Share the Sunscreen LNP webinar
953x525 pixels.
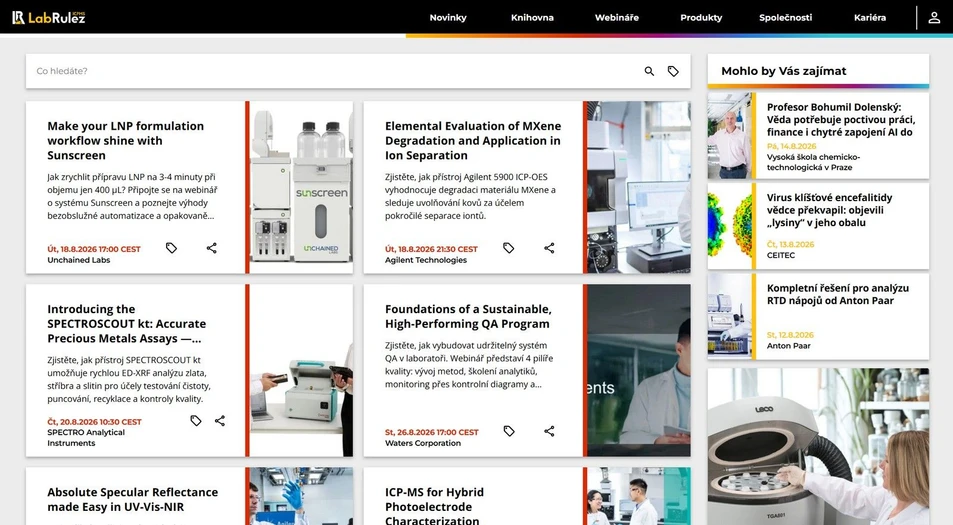click(212, 248)
